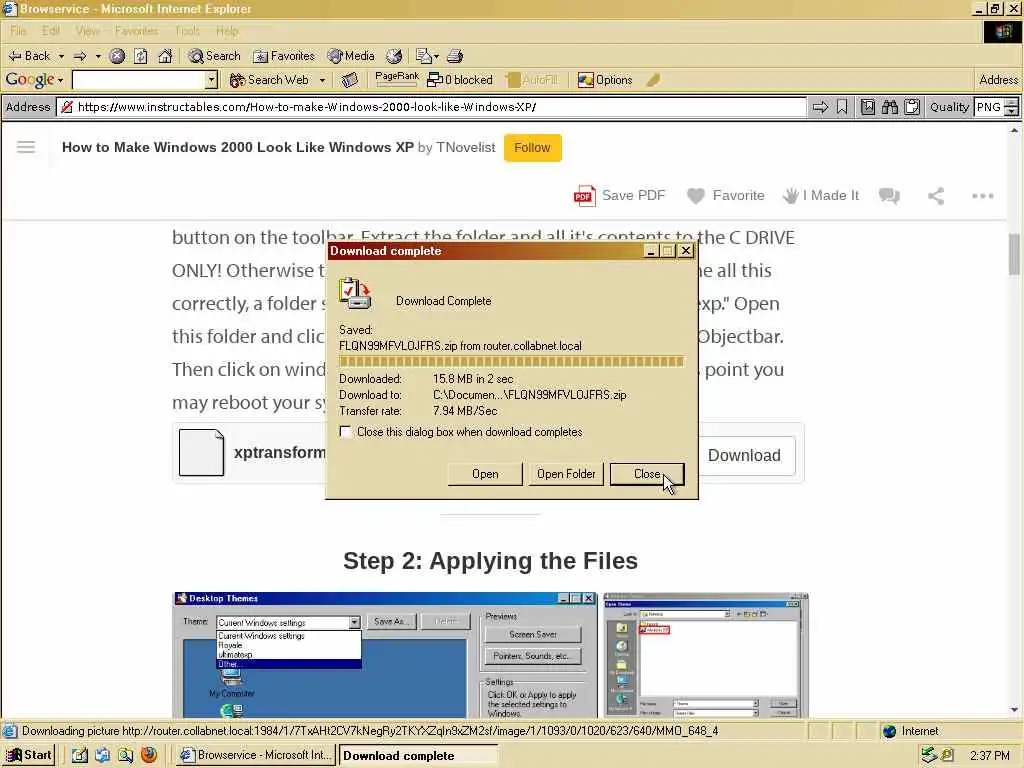The height and width of the screenshot is (768, 1024).
Task: Click the History icon in toolbar
Action: point(394,56)
